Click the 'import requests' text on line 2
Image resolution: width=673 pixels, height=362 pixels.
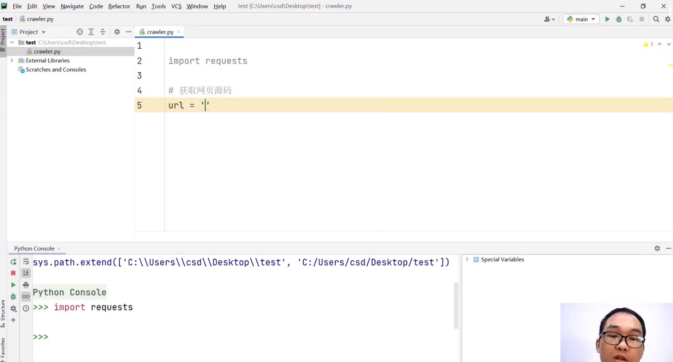[x=208, y=61]
